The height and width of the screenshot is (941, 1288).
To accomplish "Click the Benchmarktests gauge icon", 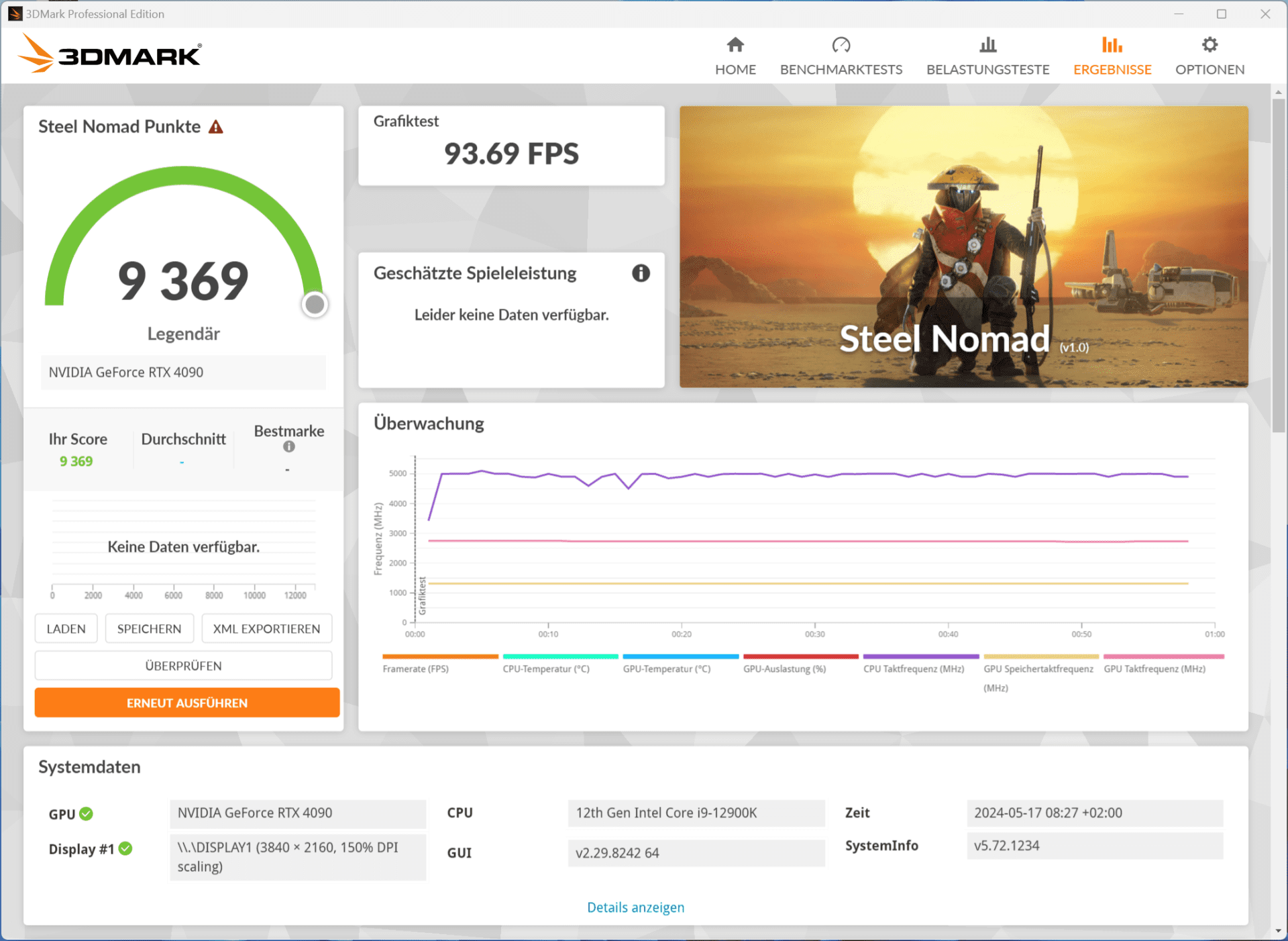I will pos(841,45).
